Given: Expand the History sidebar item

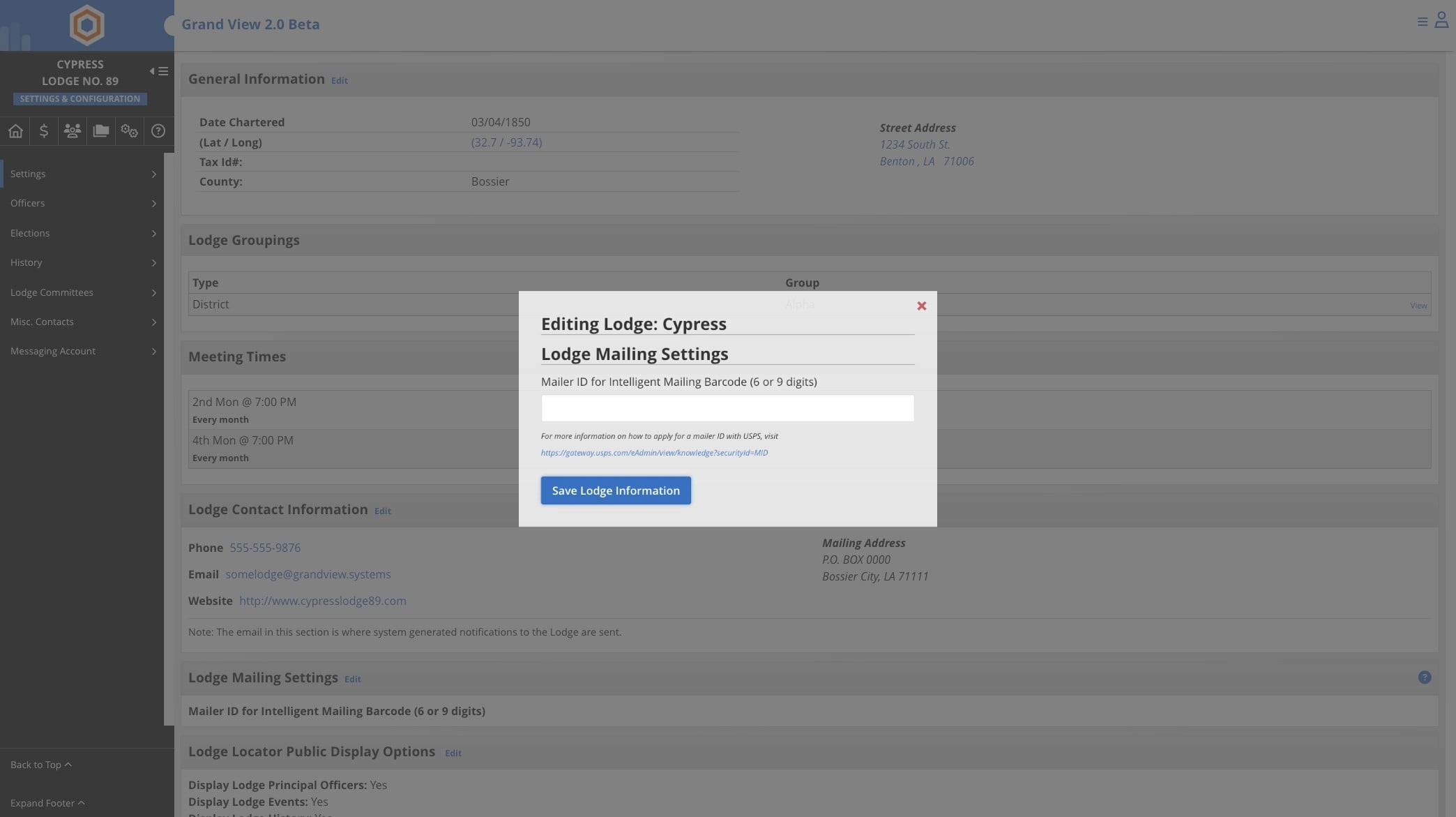Looking at the screenshot, I should (x=82, y=262).
